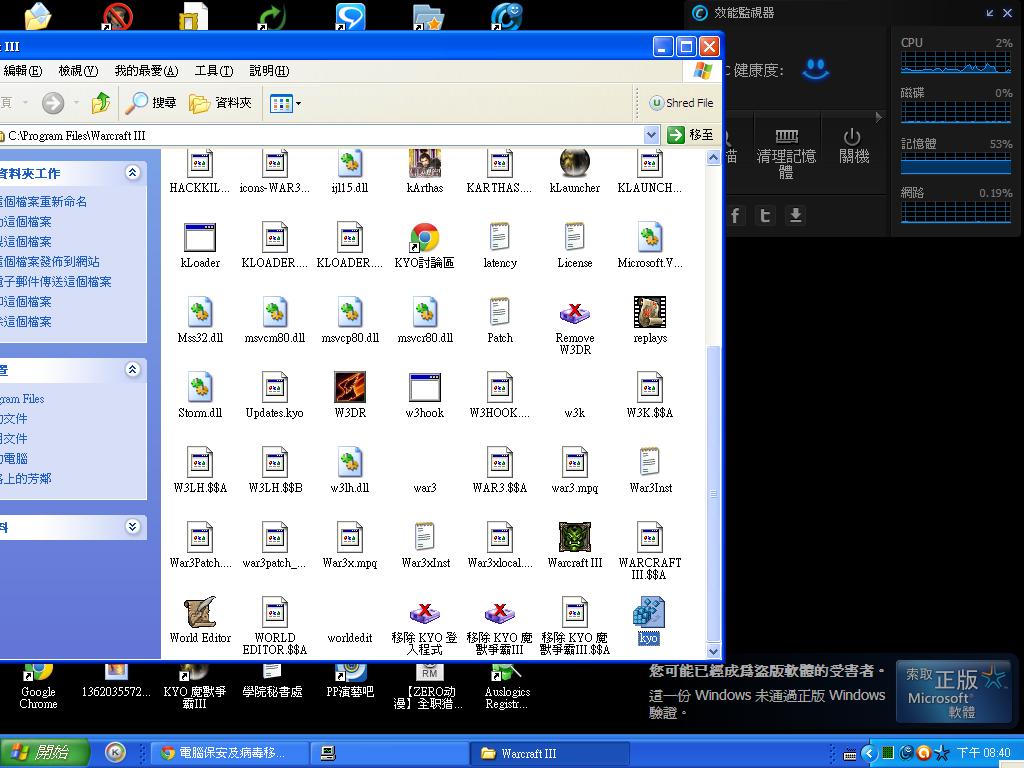The width and height of the screenshot is (1024, 768).
Task: Select the Updates.kyo file
Action: [x=275, y=388]
